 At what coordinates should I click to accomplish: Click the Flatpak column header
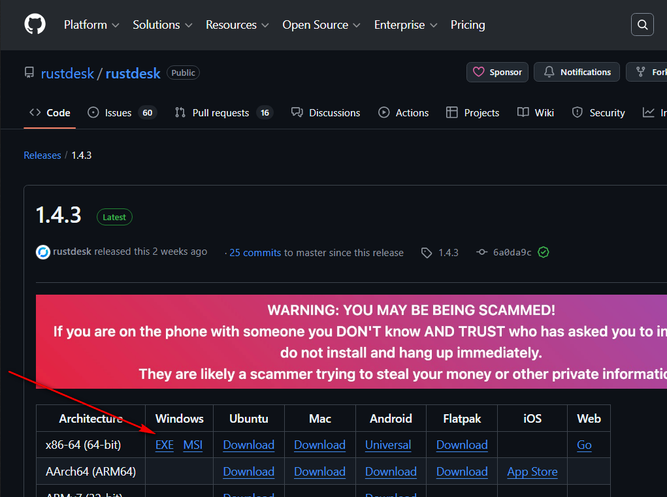click(462, 419)
